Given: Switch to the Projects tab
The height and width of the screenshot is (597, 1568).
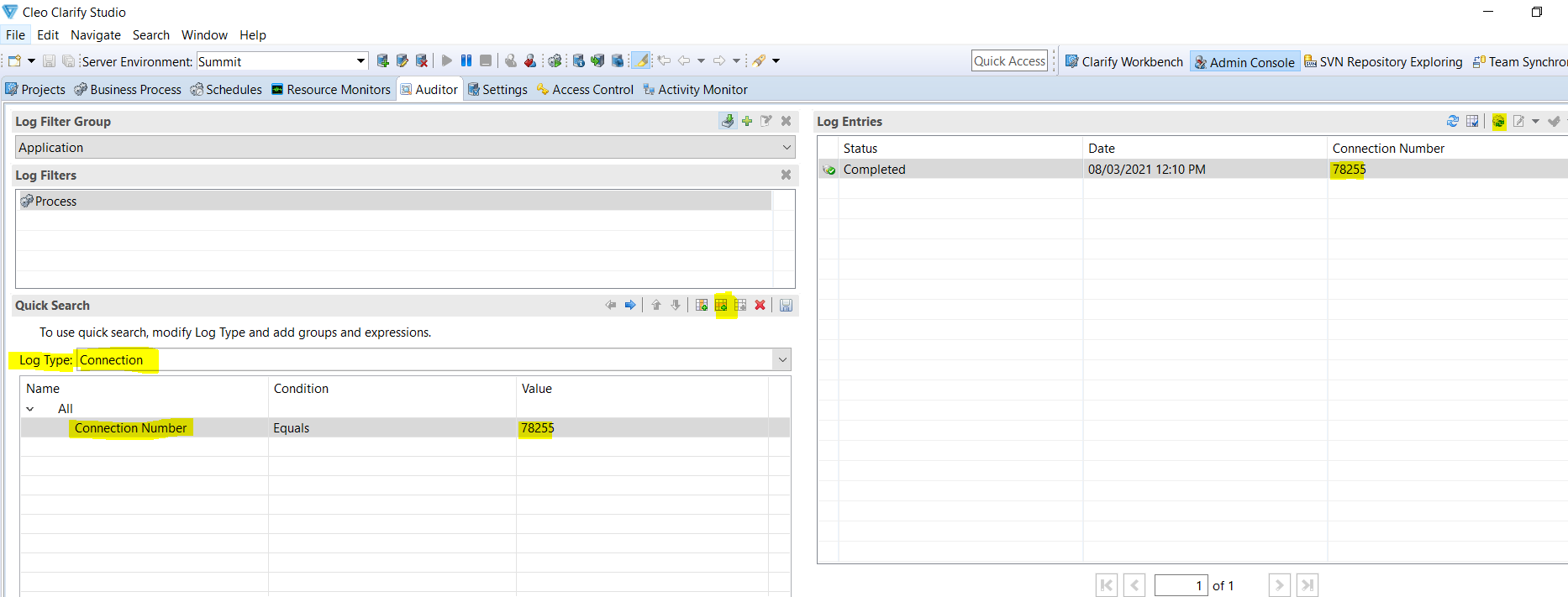Looking at the screenshot, I should (35, 89).
